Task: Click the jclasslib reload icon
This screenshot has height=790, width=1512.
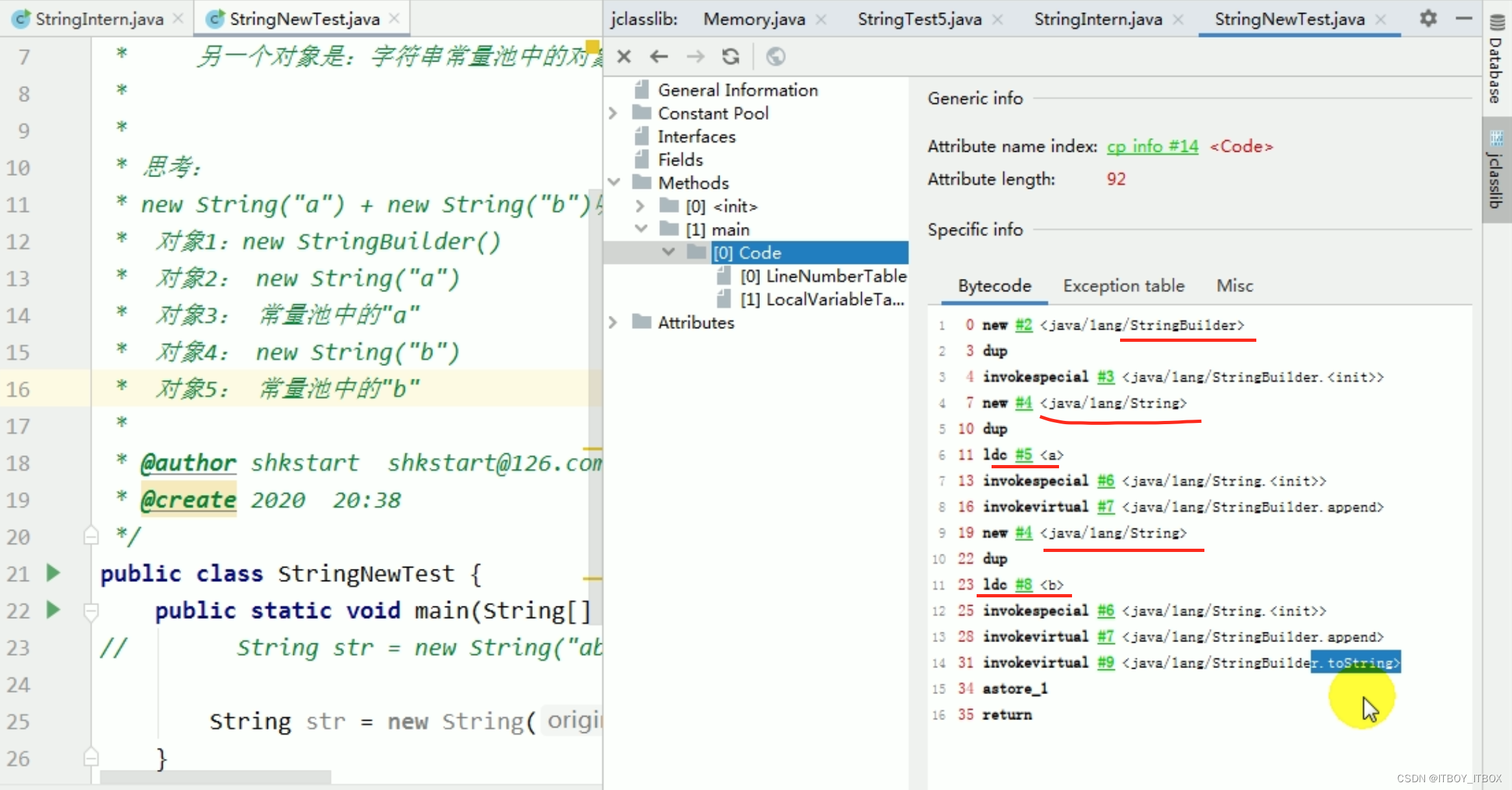Action: tap(731, 57)
